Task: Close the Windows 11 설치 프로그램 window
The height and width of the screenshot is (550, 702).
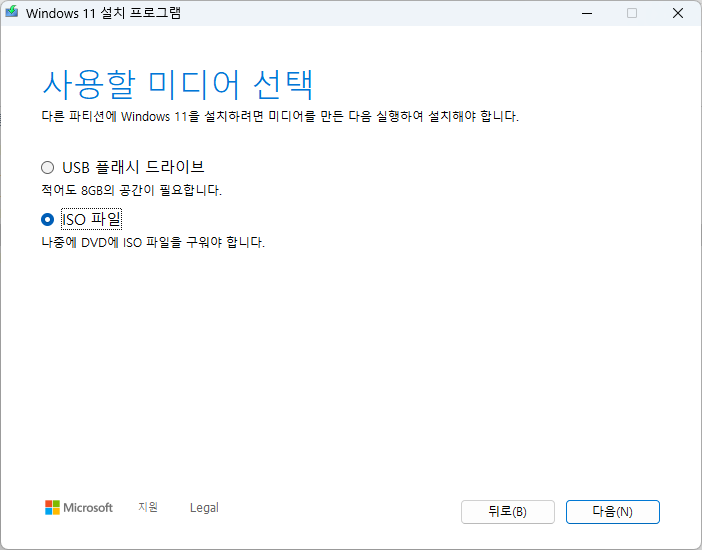Action: click(x=678, y=13)
